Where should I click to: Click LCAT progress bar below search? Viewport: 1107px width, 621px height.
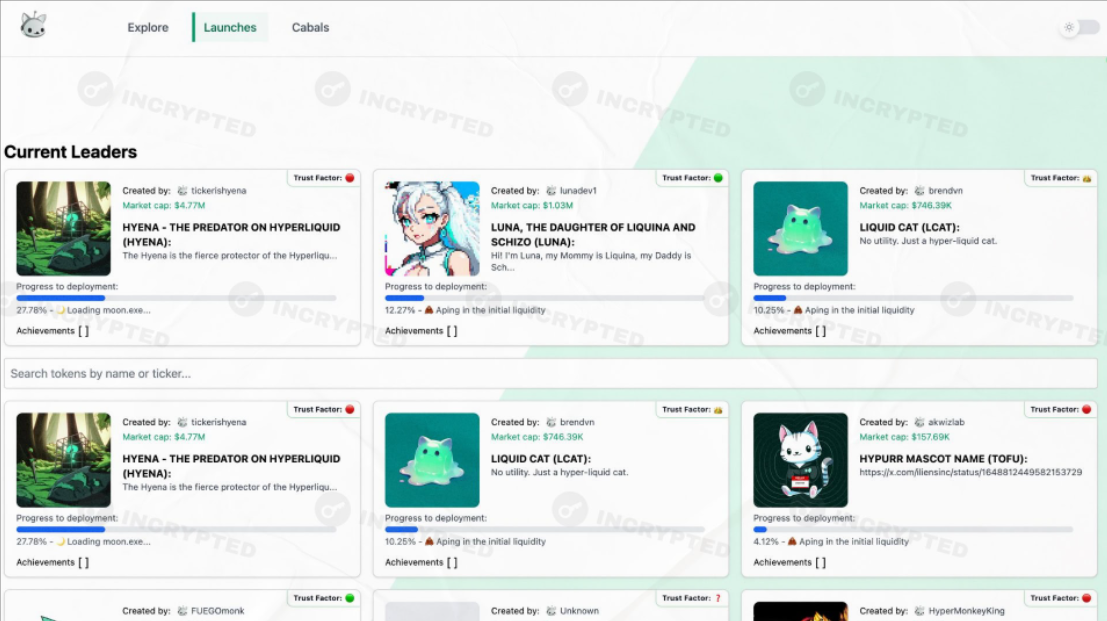coord(544,529)
